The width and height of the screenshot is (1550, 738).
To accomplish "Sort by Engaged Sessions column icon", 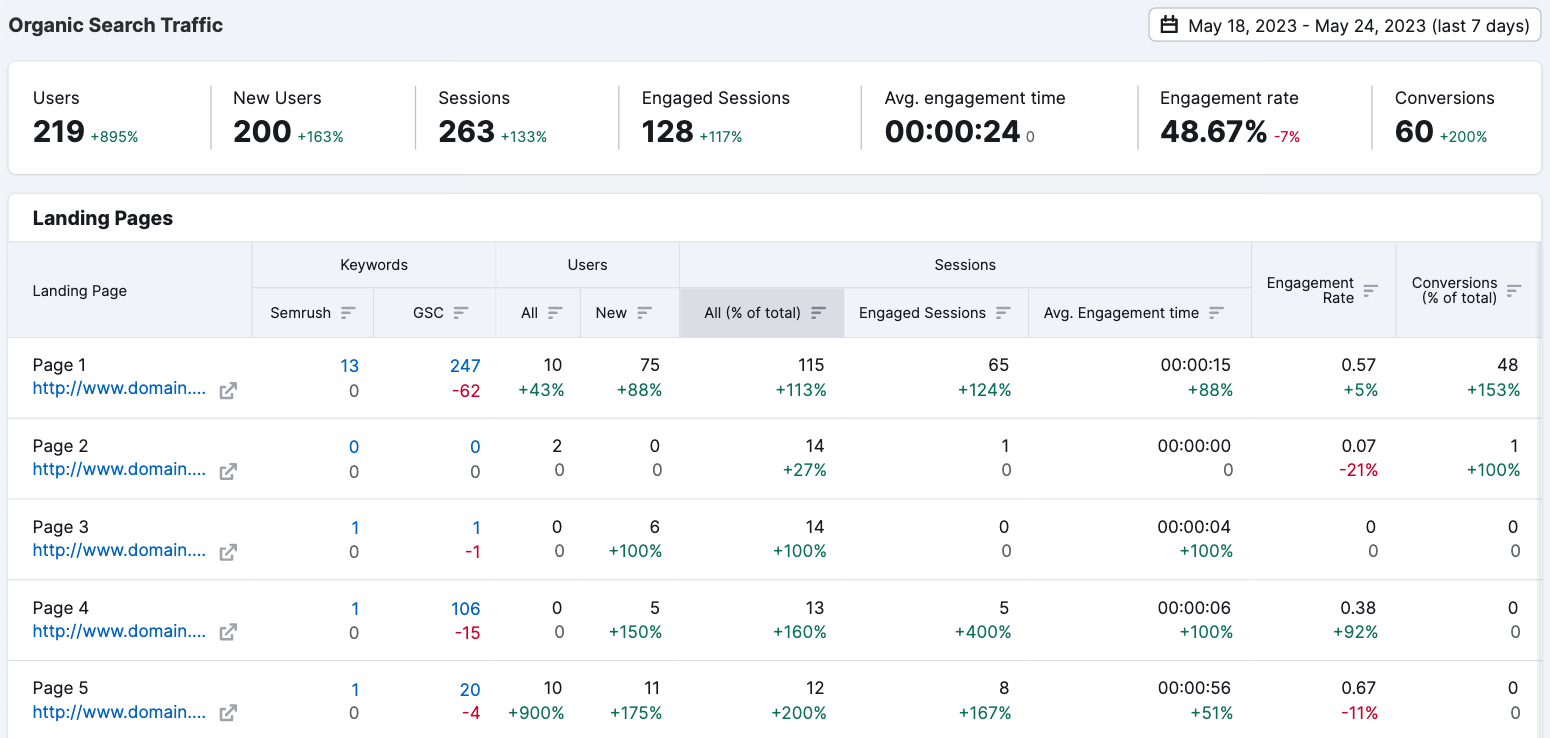I will 1004,313.
